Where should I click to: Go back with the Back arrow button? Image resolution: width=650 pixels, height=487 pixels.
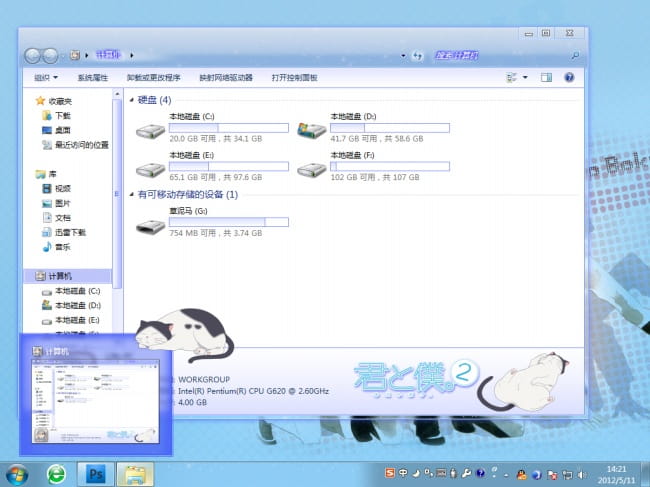[32, 56]
